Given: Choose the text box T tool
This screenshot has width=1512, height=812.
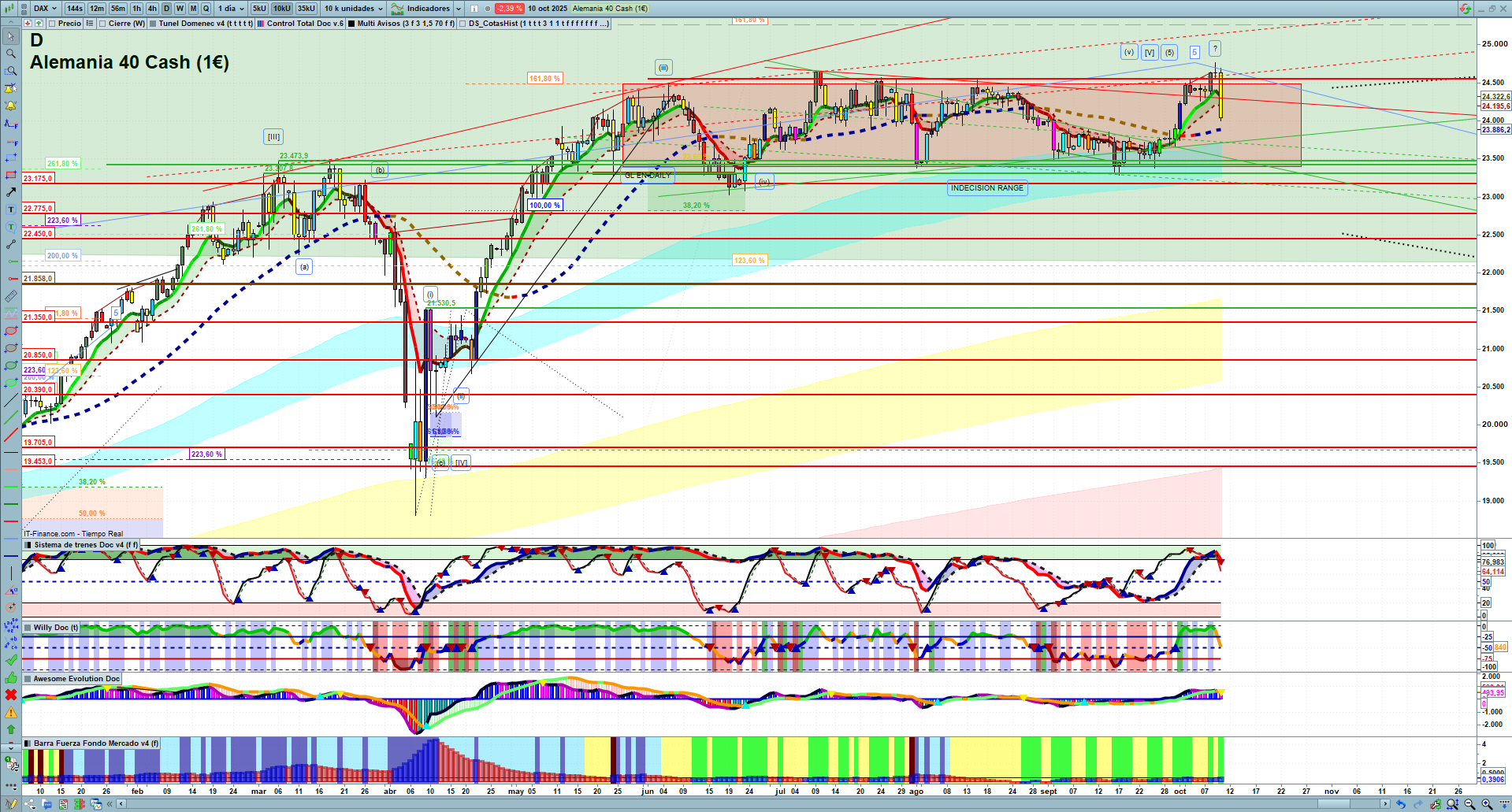Looking at the screenshot, I should (11, 209).
